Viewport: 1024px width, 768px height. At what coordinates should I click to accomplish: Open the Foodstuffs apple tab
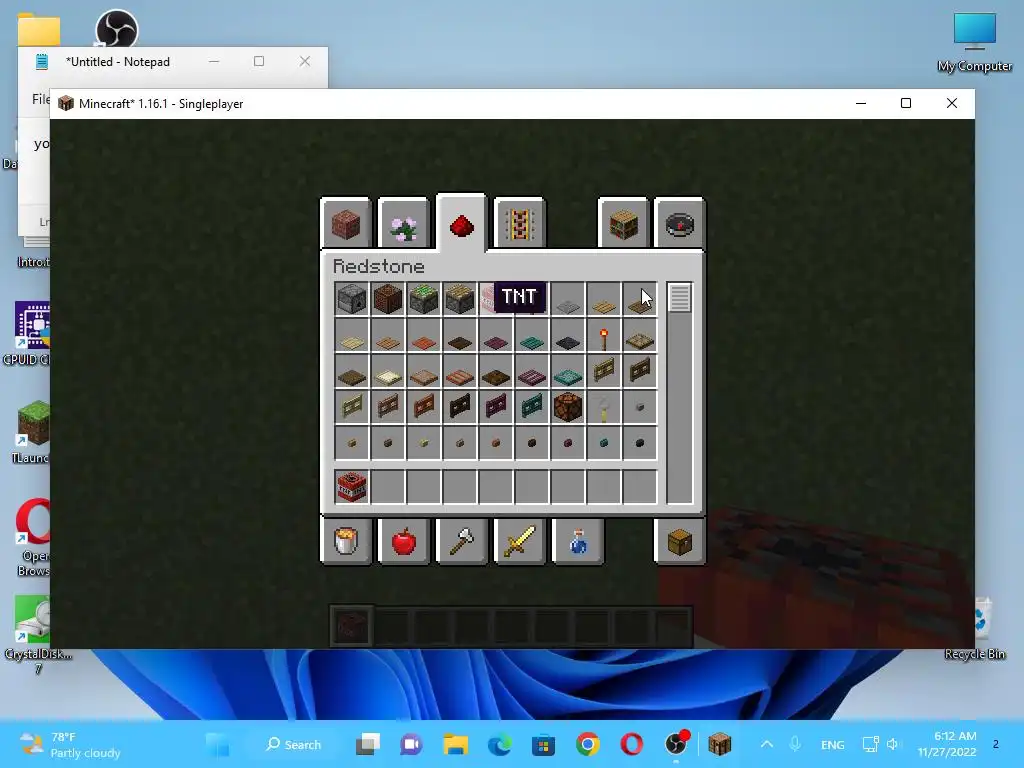click(x=403, y=541)
